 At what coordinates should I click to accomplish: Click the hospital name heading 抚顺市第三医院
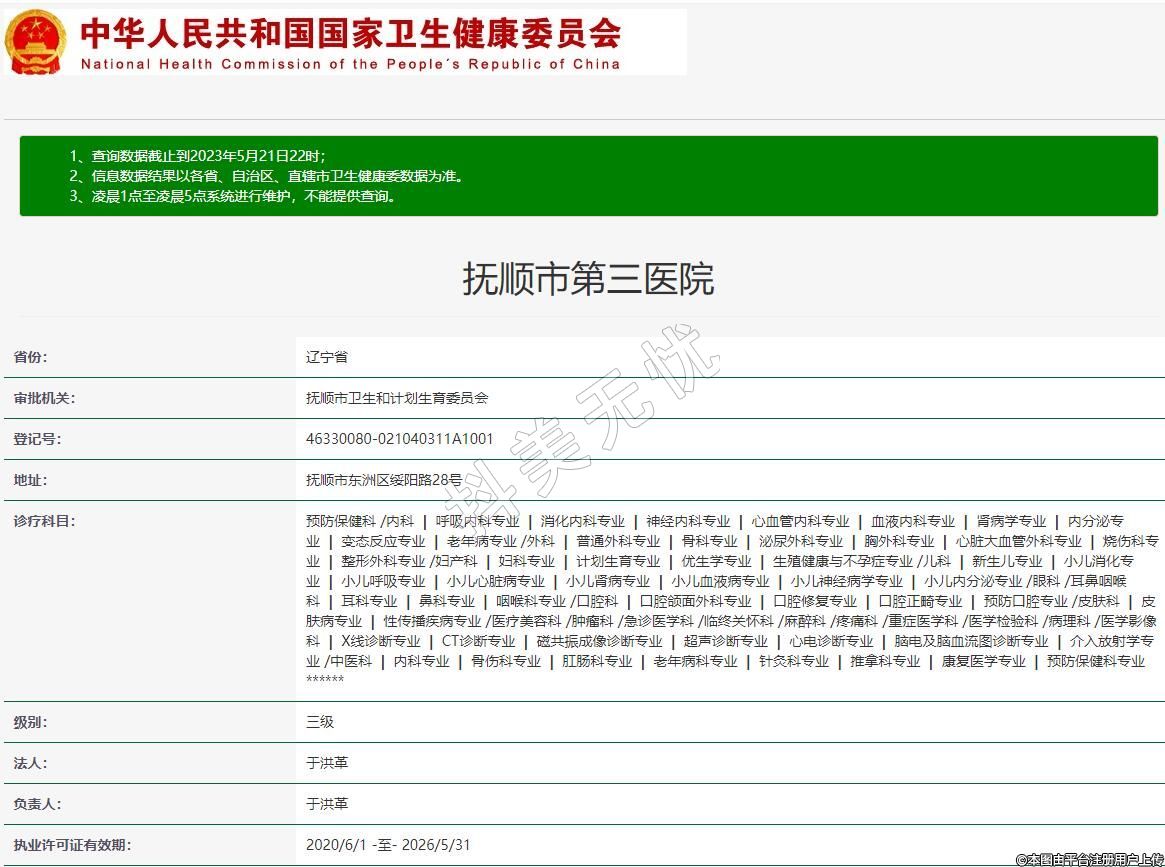(x=588, y=279)
